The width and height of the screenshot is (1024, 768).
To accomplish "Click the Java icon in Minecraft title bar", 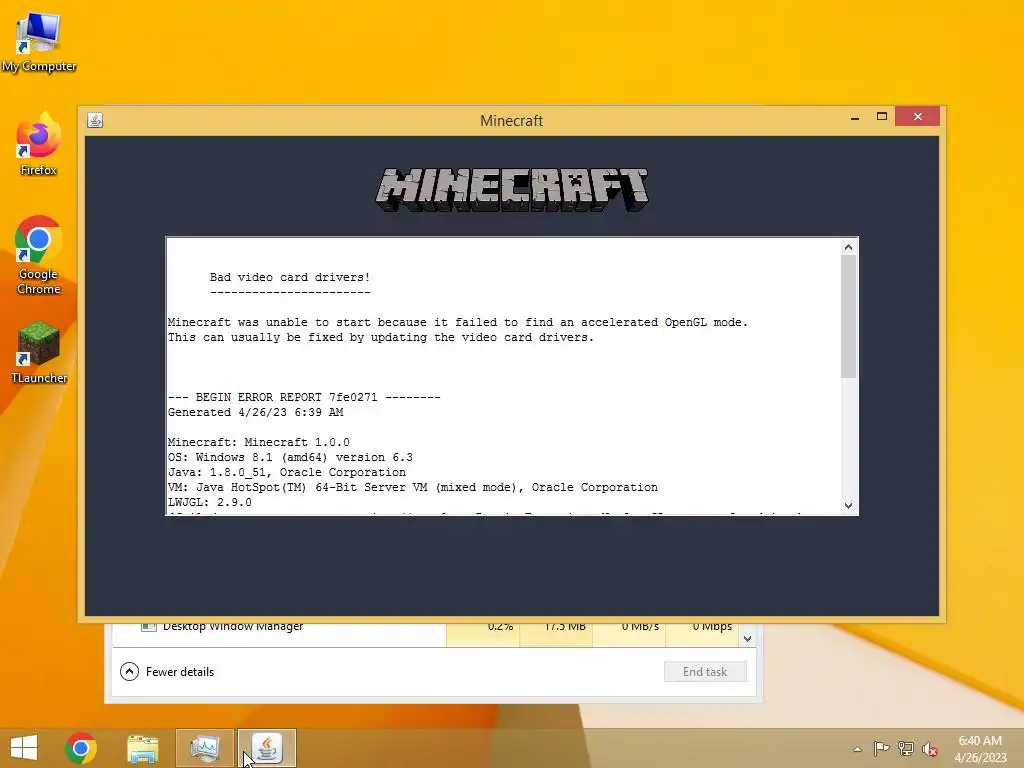I will [95, 120].
